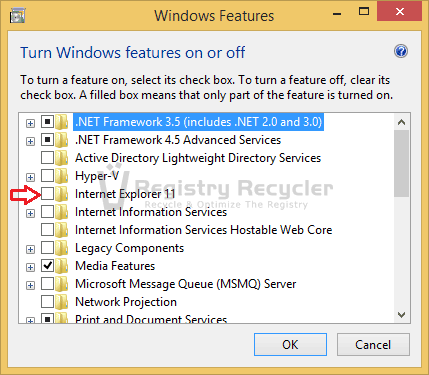Expand the Legacy Components node
The image size is (429, 375).
30,249
